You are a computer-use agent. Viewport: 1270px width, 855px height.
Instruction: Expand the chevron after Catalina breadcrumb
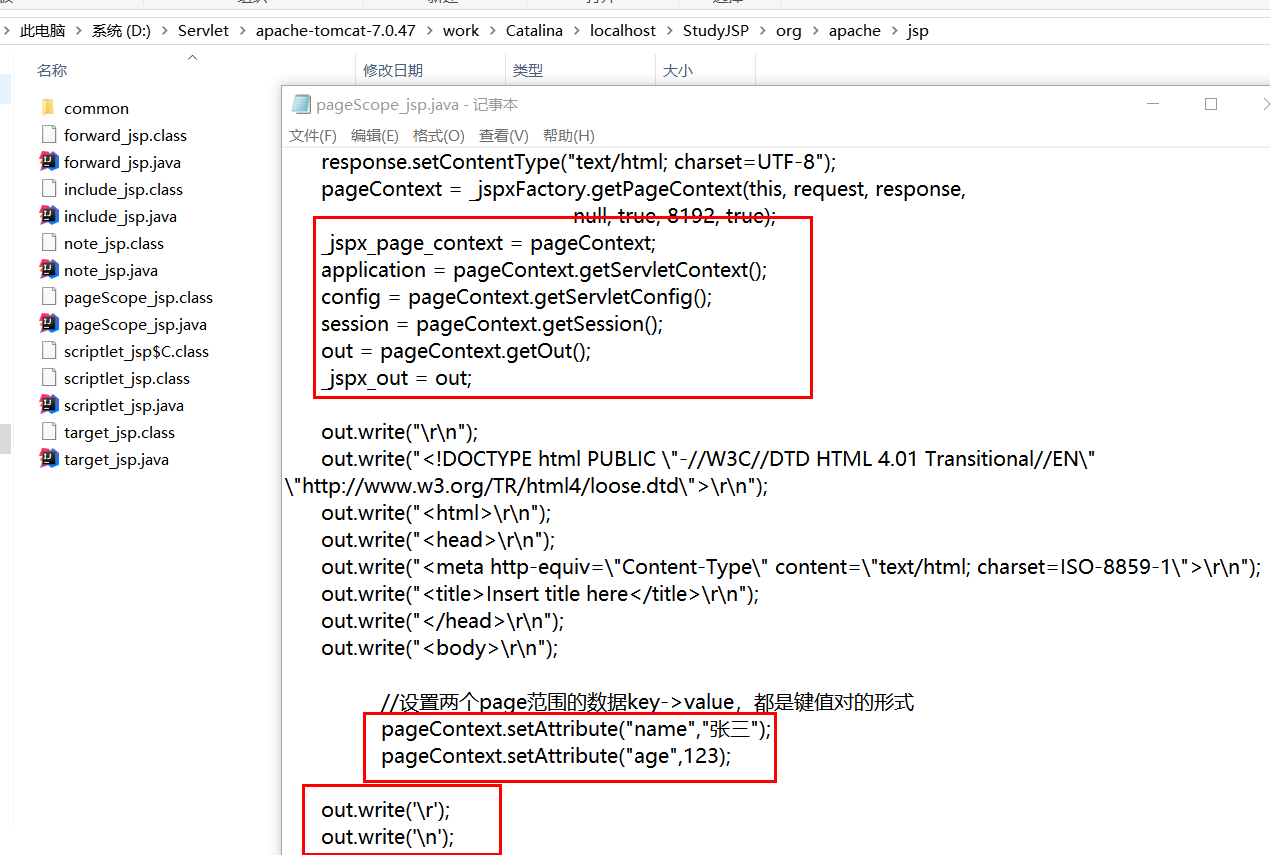click(x=577, y=31)
